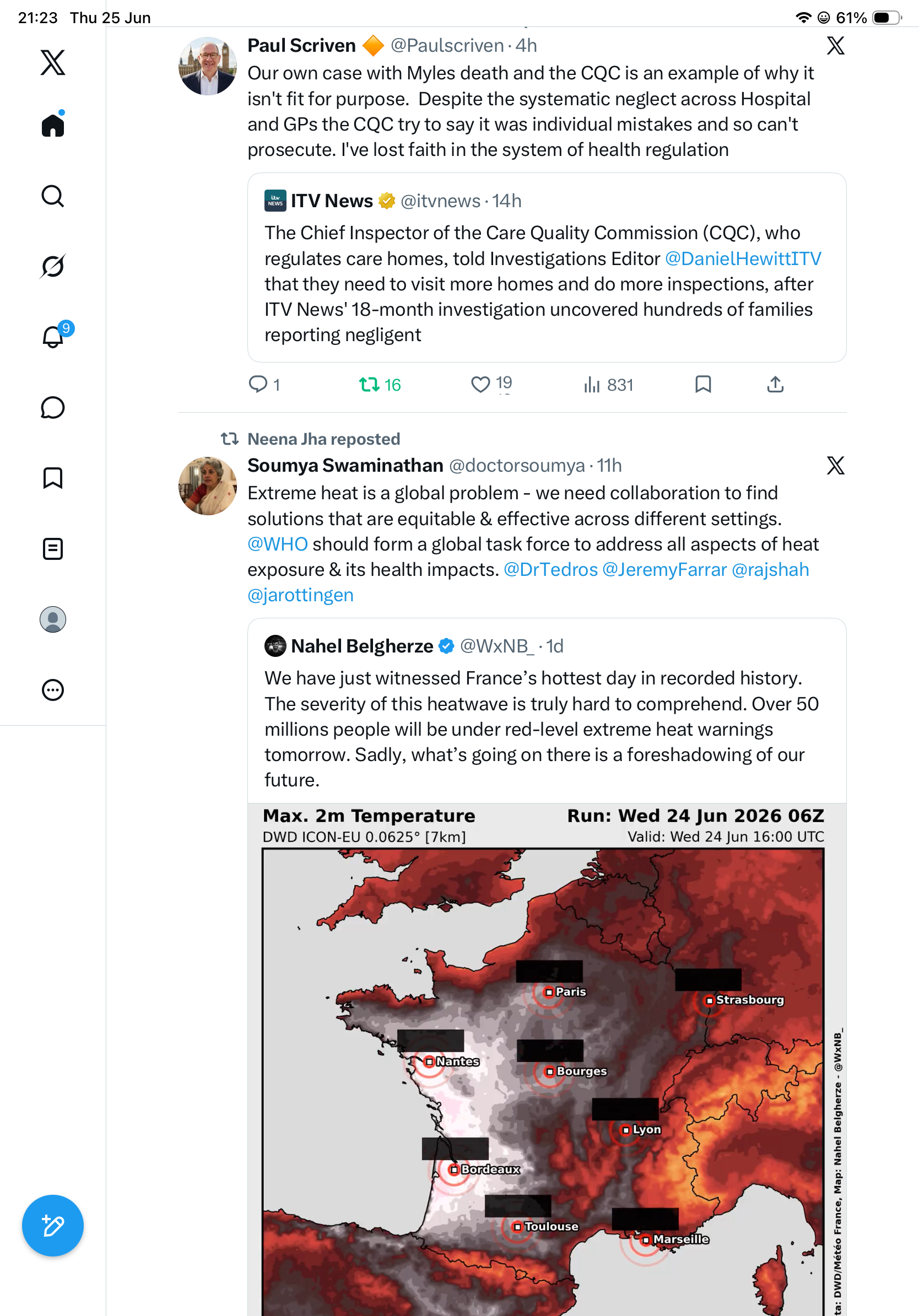Viewport: 919px width, 1316px height.
Task: Tap the compose new post button
Action: click(53, 1226)
